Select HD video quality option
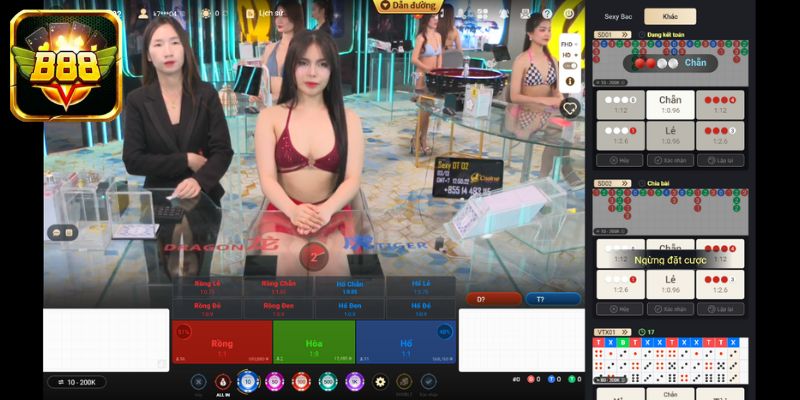Screen dimensions: 800x400 568,56
